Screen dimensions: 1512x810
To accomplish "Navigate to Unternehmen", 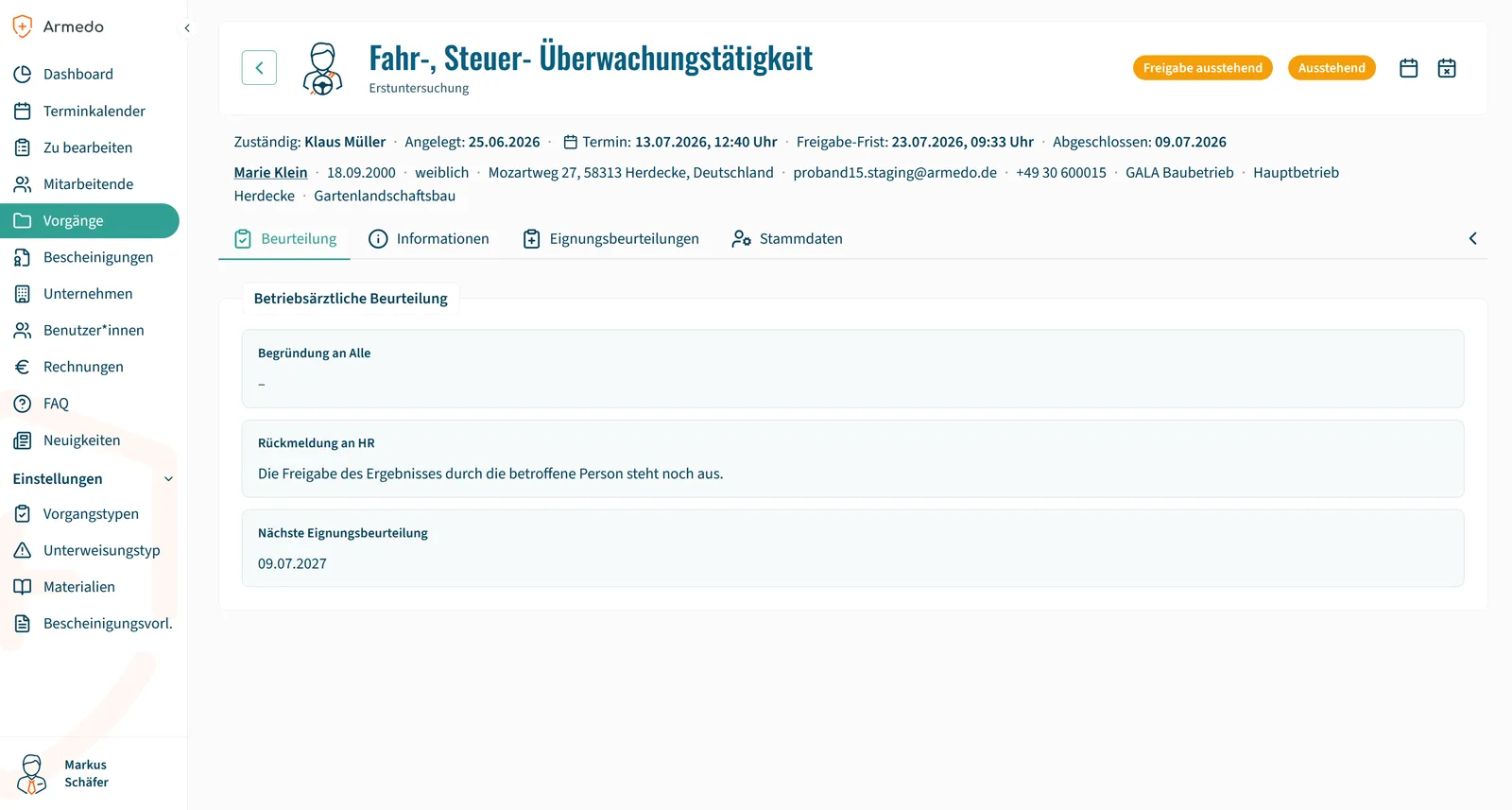I will pyautogui.click(x=90, y=294).
